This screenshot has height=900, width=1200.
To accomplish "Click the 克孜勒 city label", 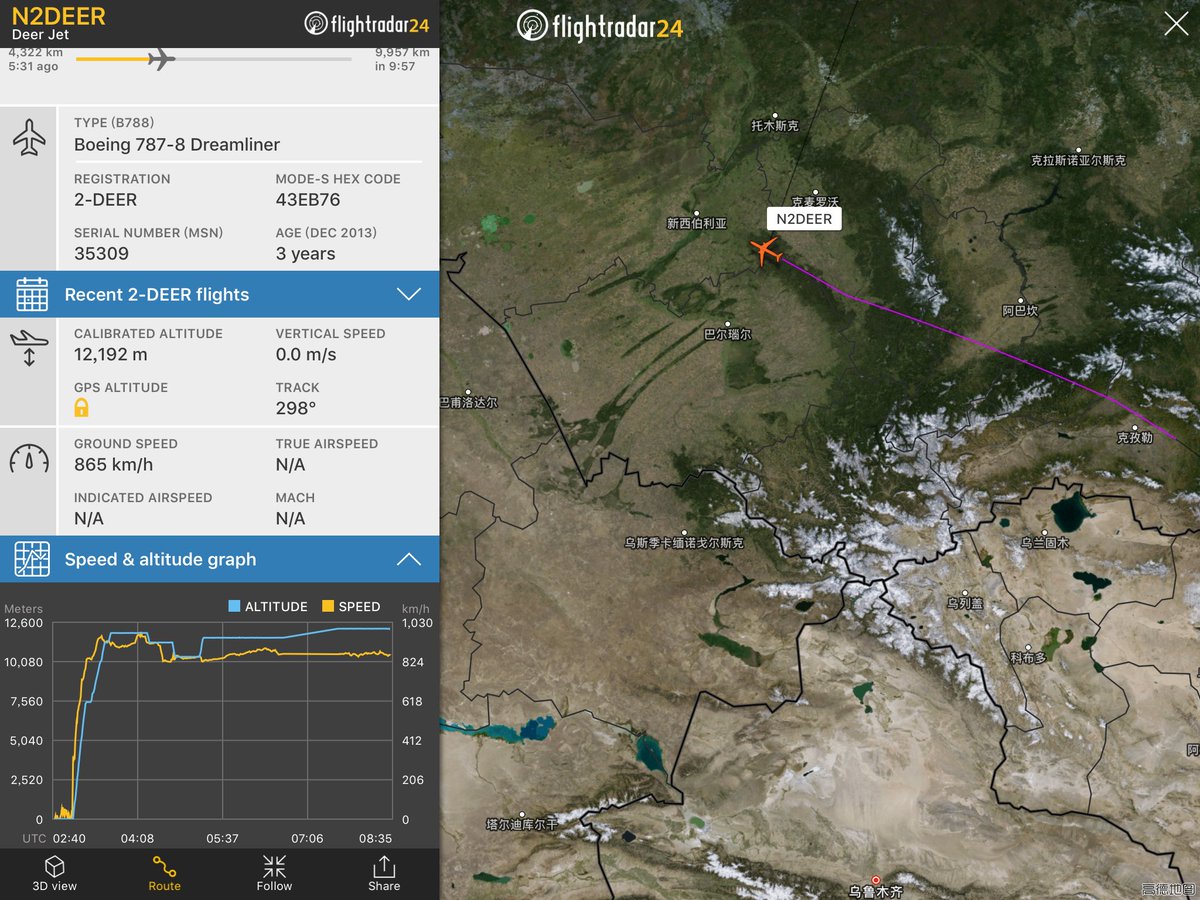I will 1134,438.
